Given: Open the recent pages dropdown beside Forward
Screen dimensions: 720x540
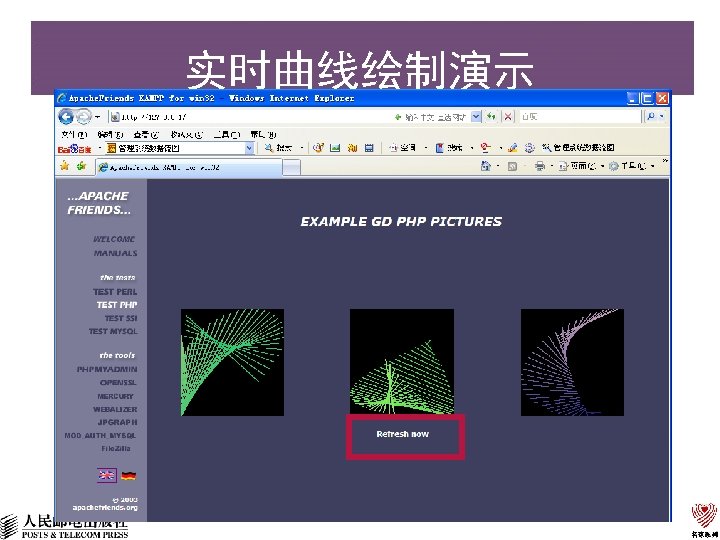Looking at the screenshot, I should [97, 117].
